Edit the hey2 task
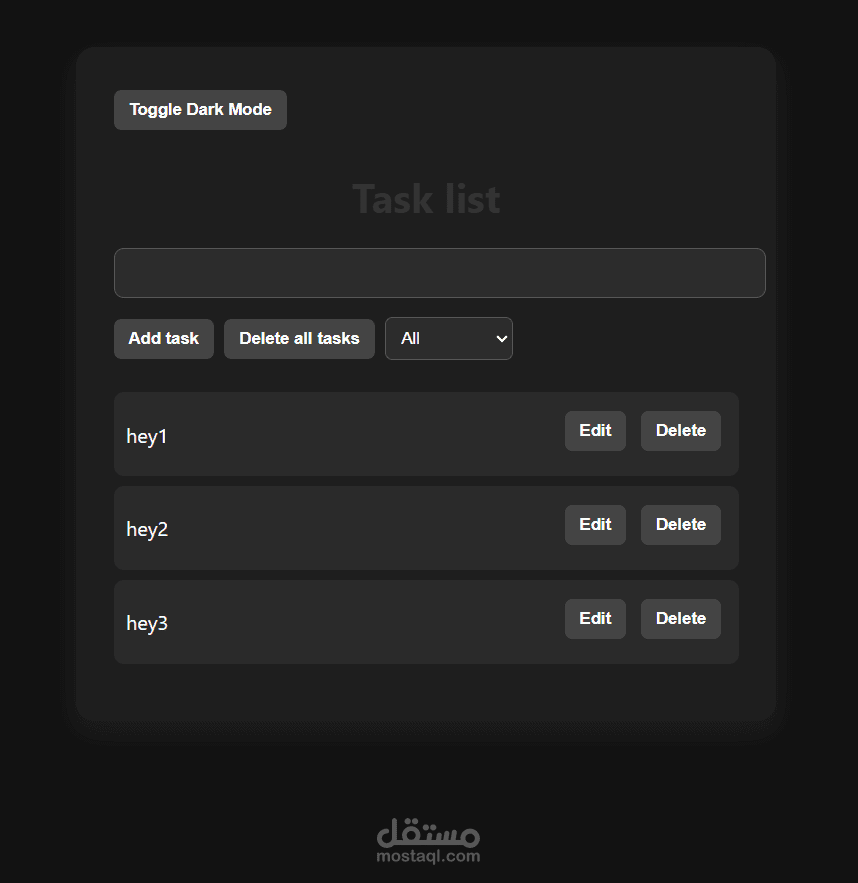 (595, 525)
